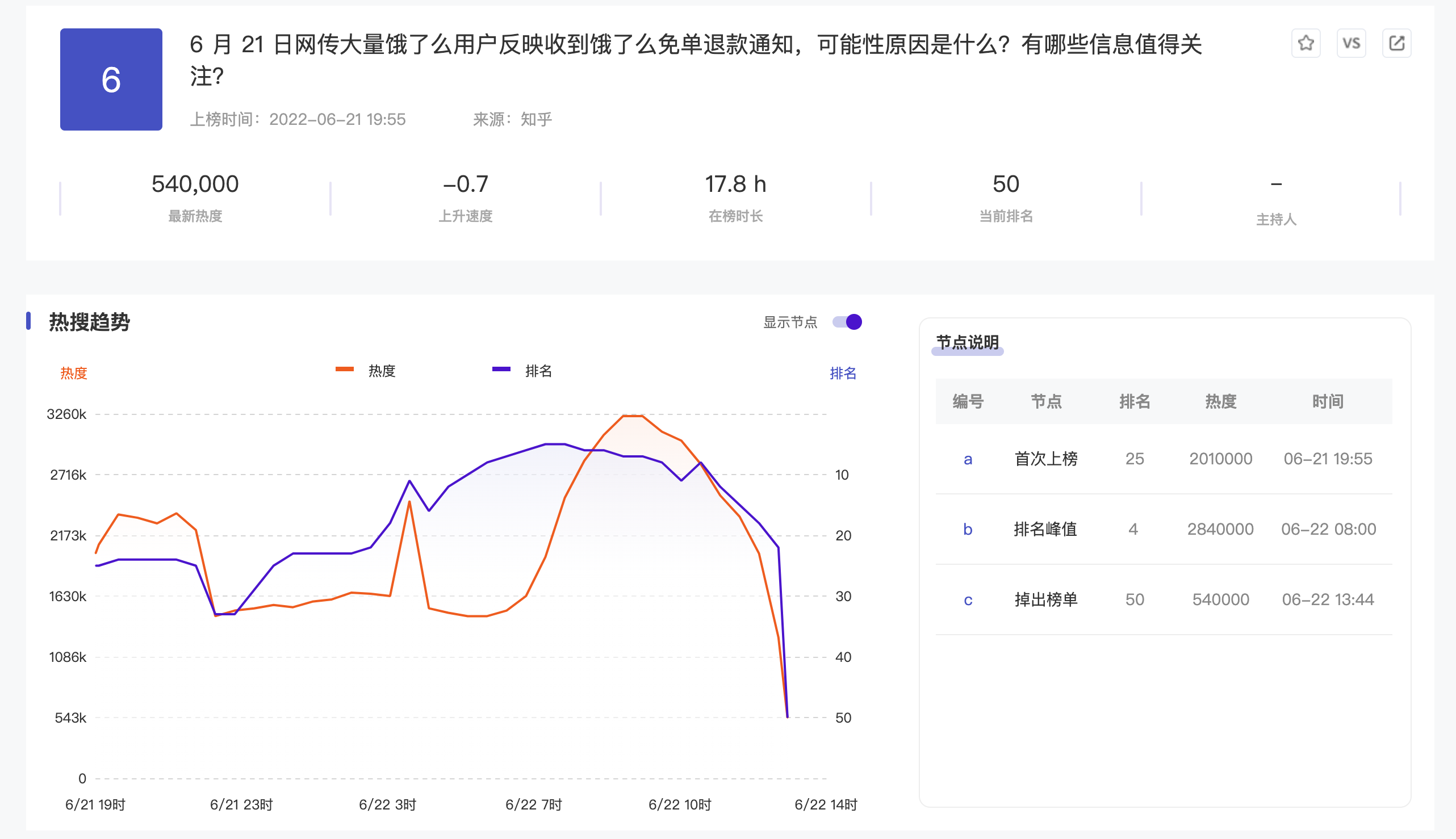Click the star favorite icon
The height and width of the screenshot is (839, 1456).
coord(1306,43)
